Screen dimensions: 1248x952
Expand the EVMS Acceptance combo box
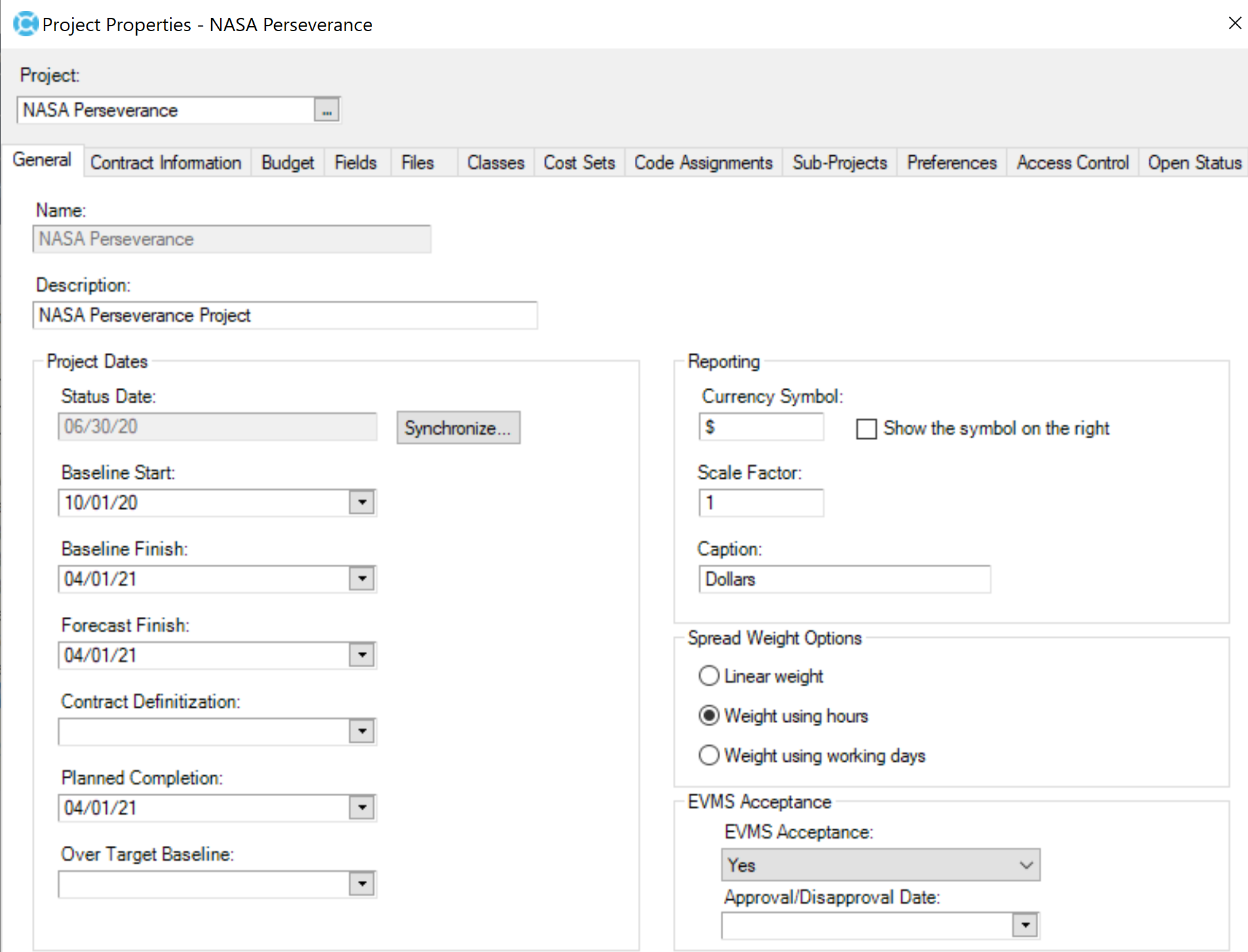(x=880, y=865)
